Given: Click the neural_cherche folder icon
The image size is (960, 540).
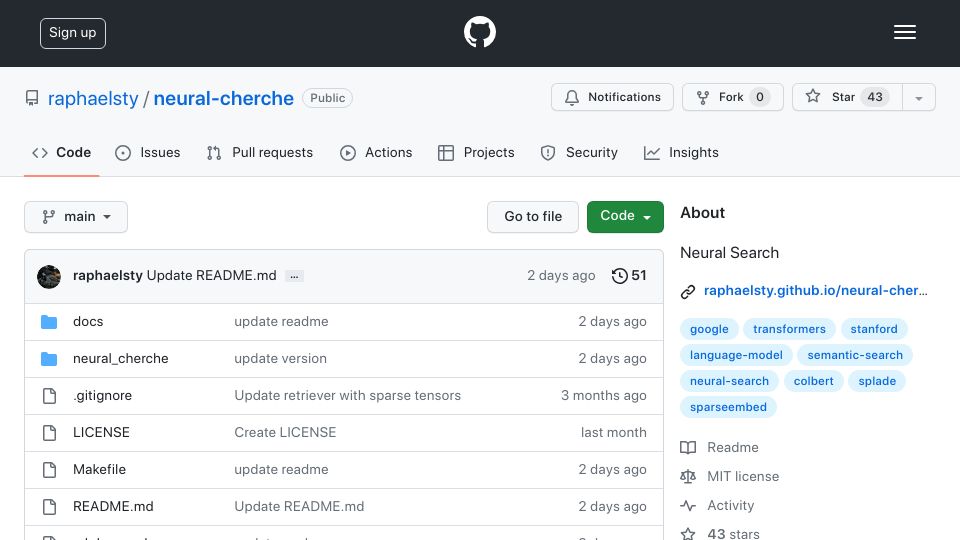Looking at the screenshot, I should (x=49, y=359).
